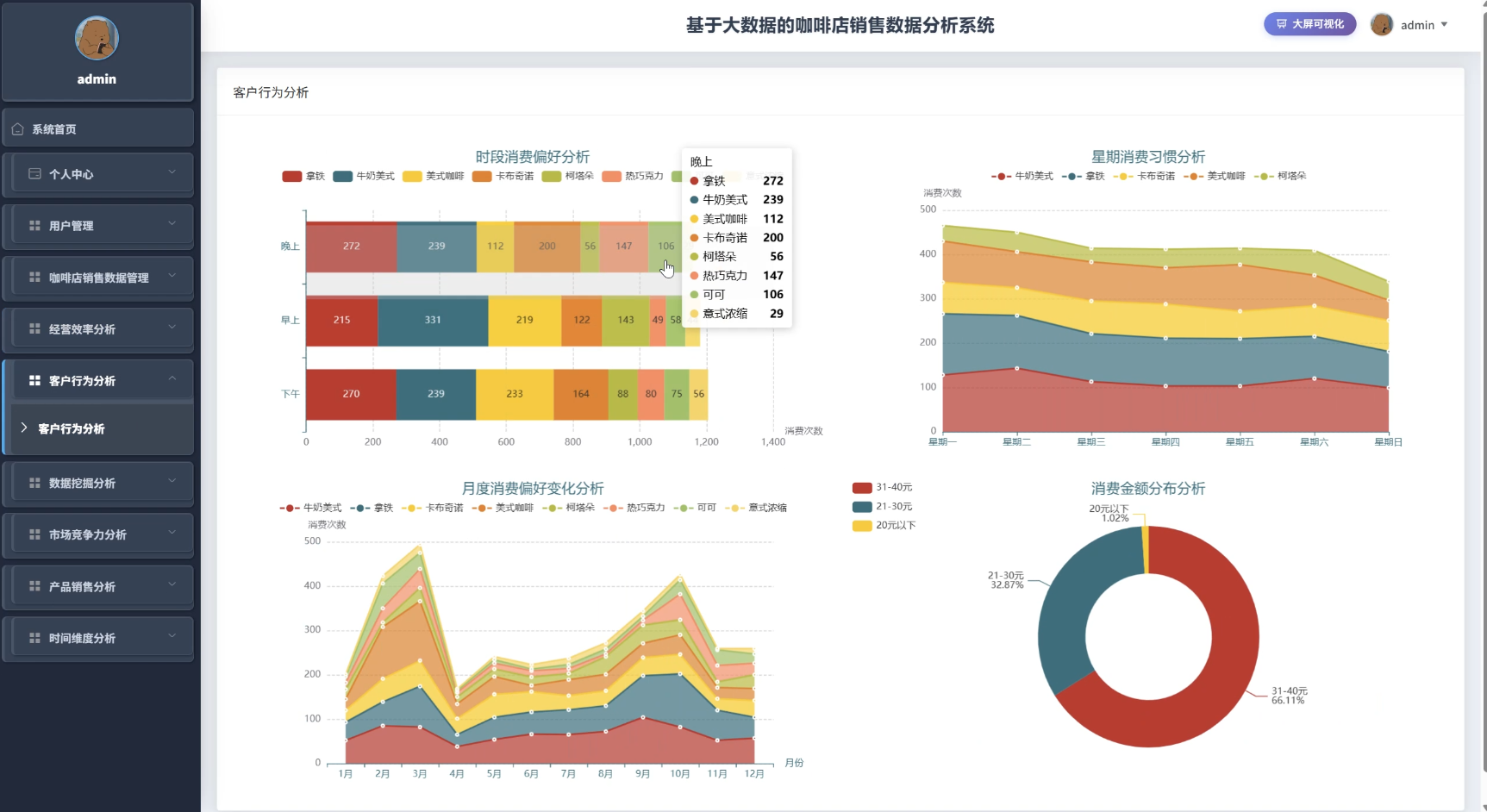Toggle 可可 legend in 月度消费偏好变化分析 chart
This screenshot has height=812, width=1487.
point(696,508)
